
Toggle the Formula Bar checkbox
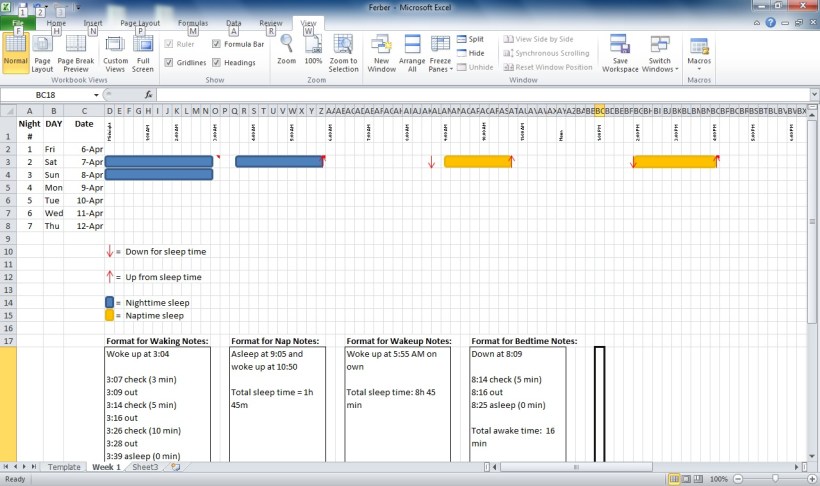click(x=217, y=44)
